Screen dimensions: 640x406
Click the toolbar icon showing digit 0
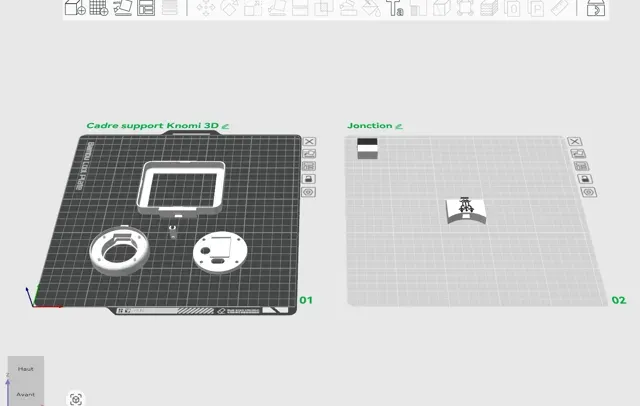(x=513, y=7)
